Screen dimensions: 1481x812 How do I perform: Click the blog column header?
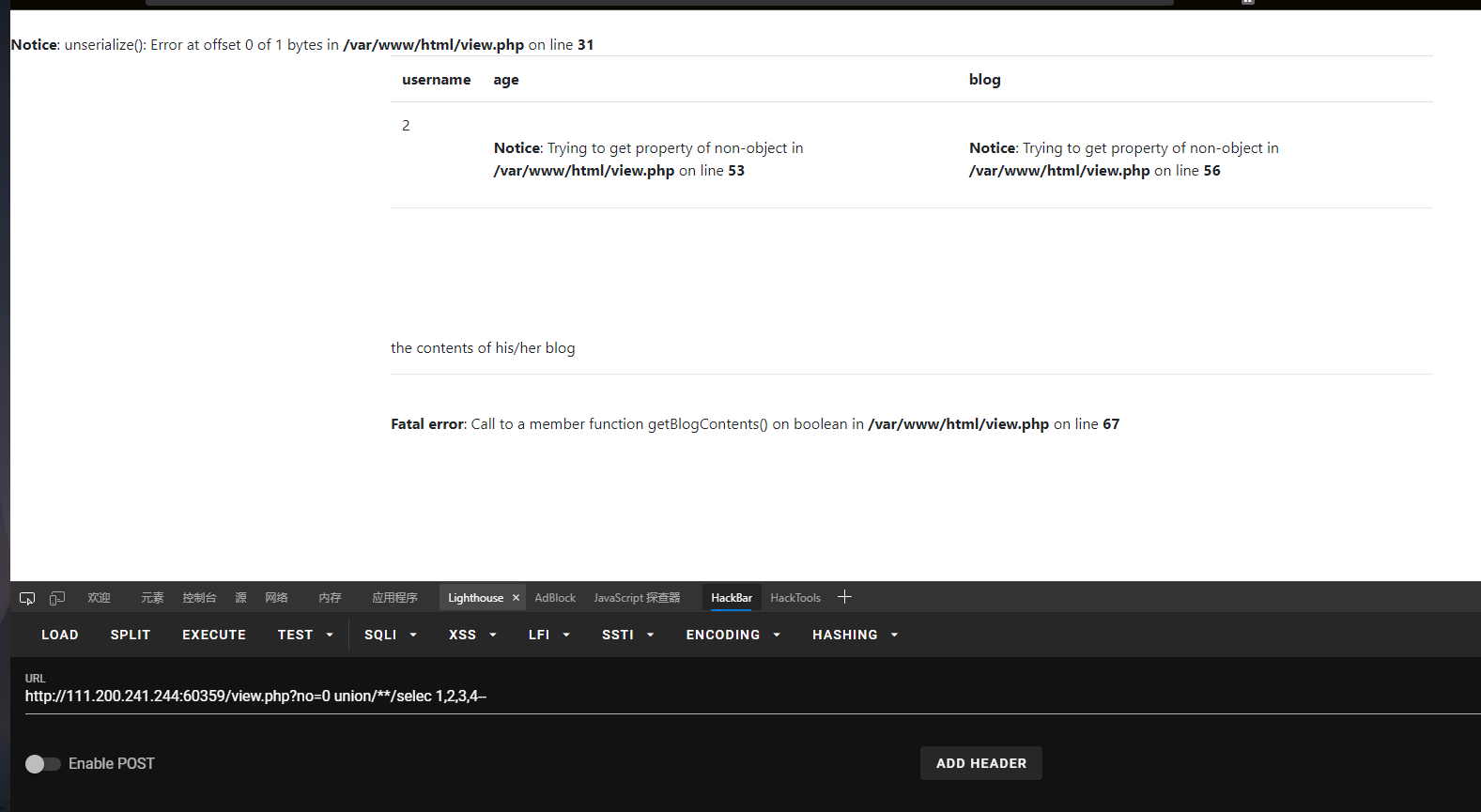(x=985, y=80)
